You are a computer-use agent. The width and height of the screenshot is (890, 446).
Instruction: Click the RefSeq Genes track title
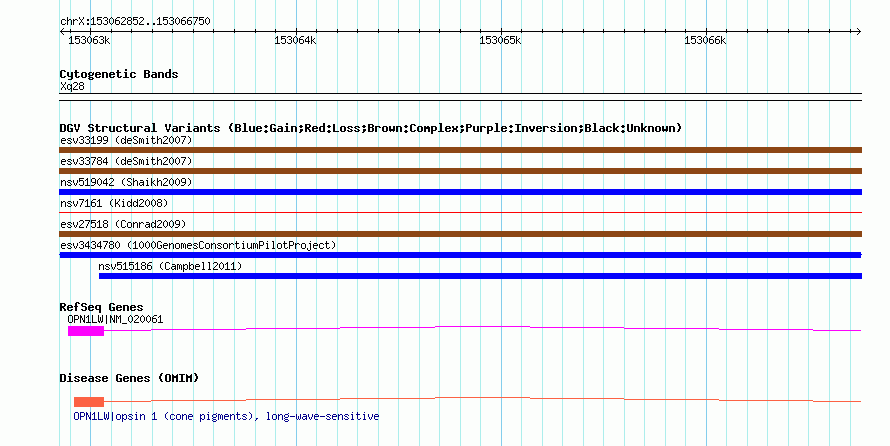tap(101, 308)
